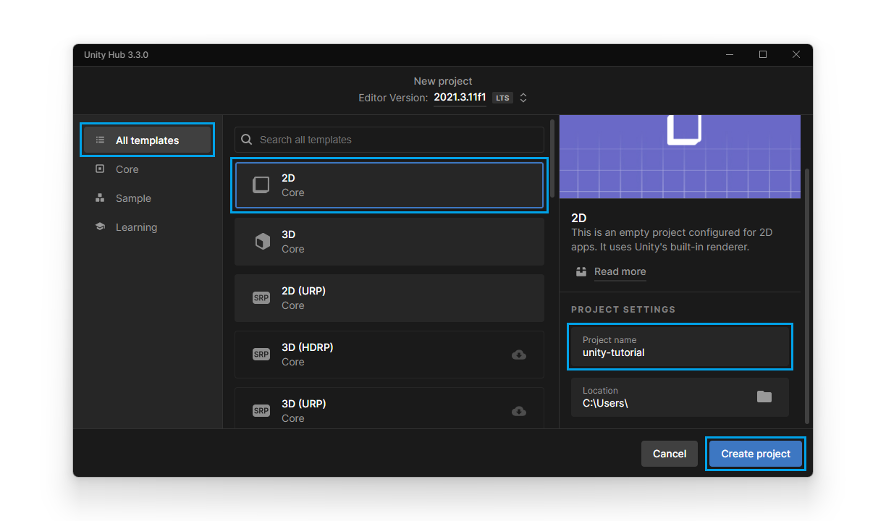This screenshot has height=522, width=887.
Task: Choose the 2D (URP) template
Action: (x=389, y=298)
